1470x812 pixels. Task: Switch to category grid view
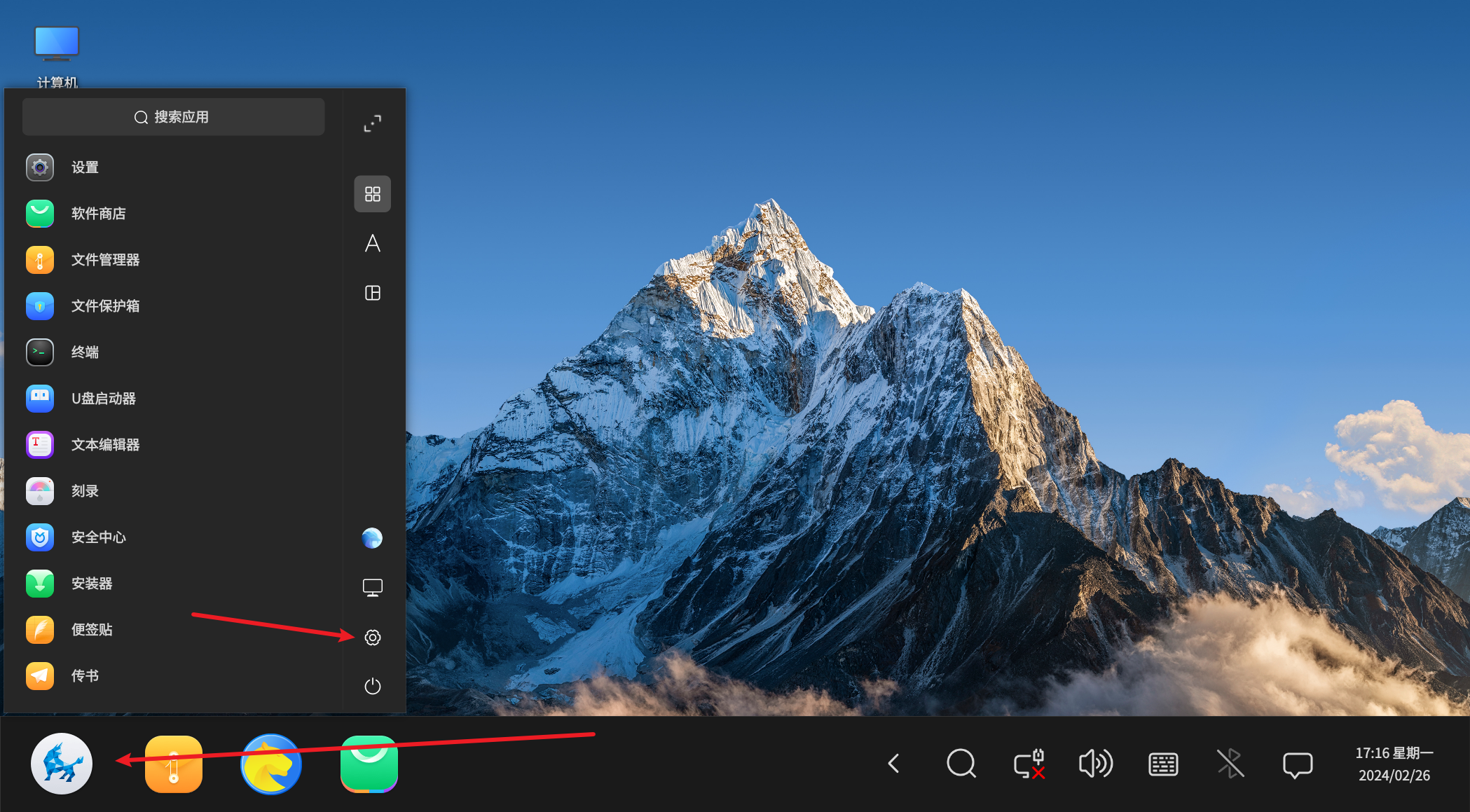click(372, 194)
